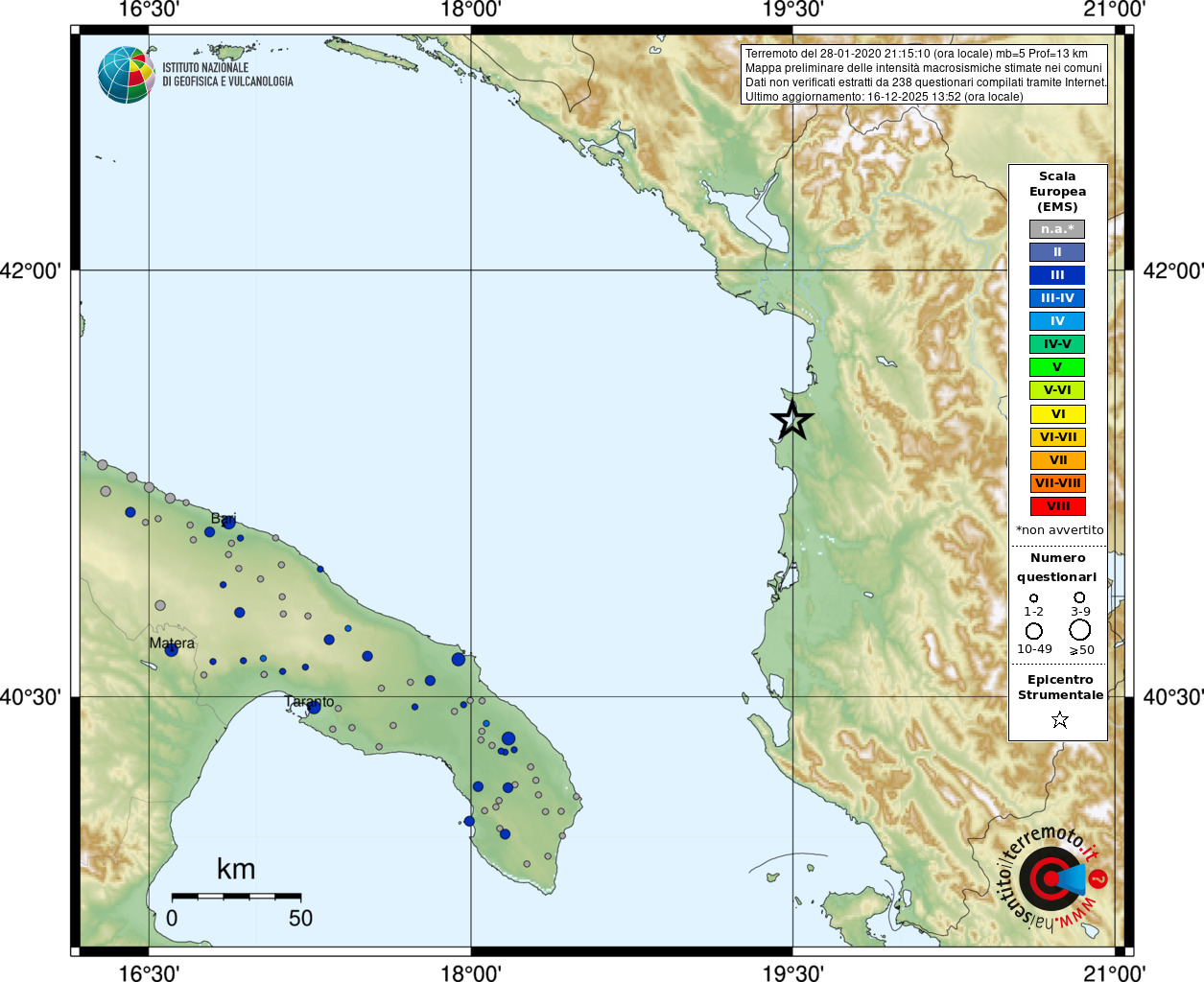
Task: Select the intensity III legend swatch
Action: click(1057, 275)
